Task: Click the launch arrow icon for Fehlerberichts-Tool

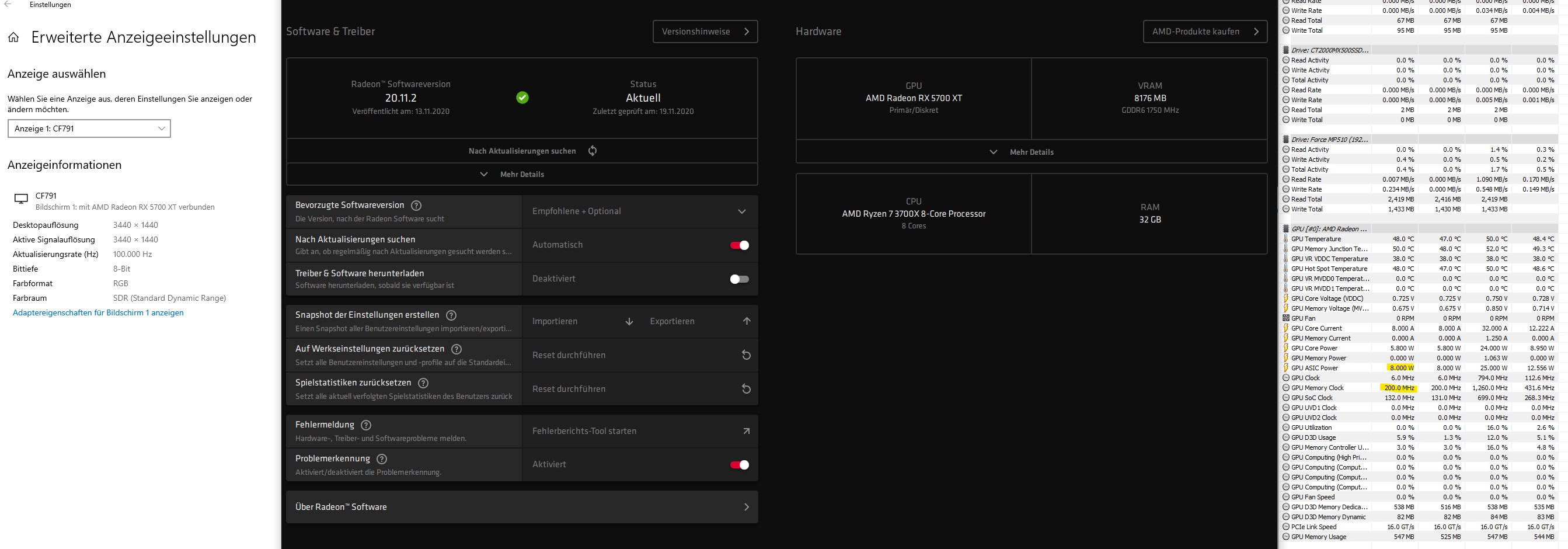Action: (x=746, y=431)
